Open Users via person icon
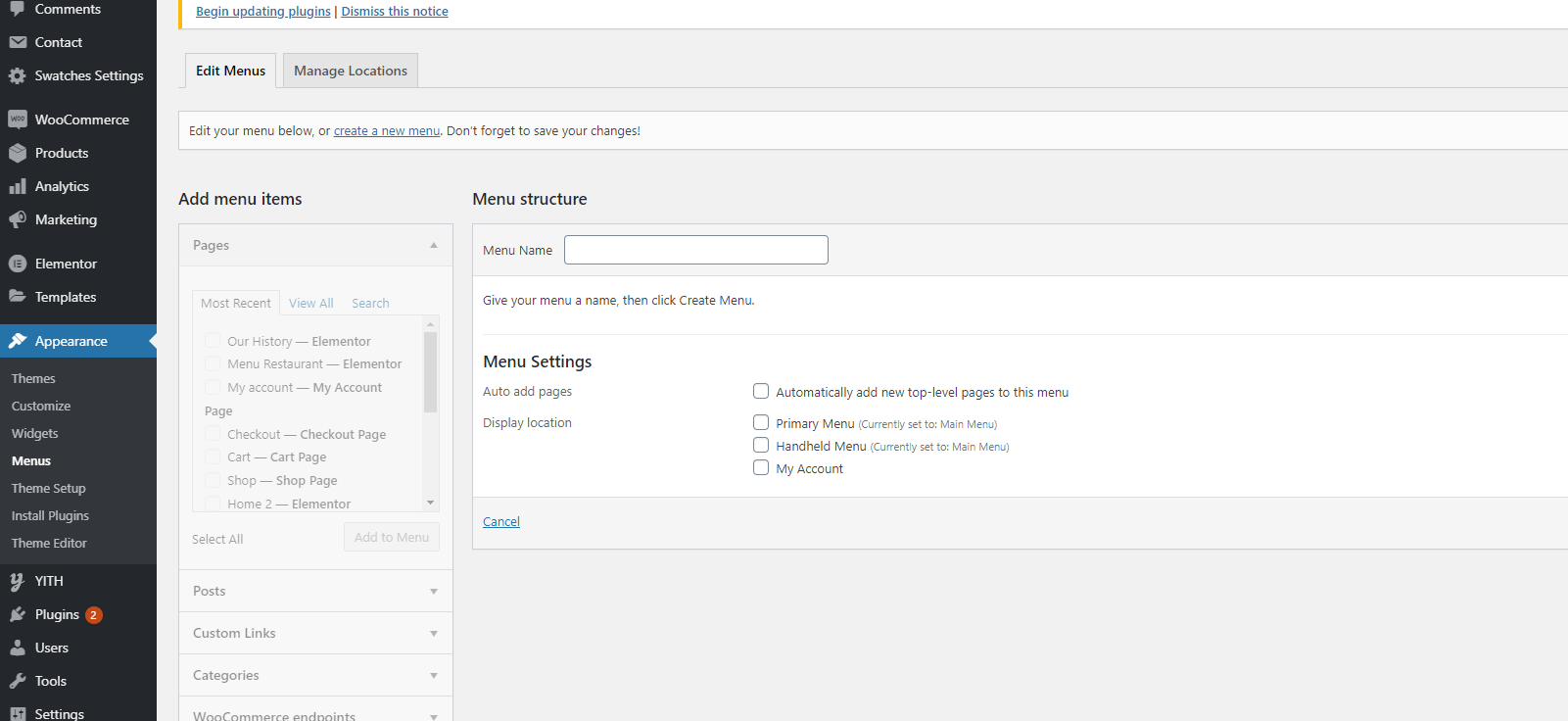The image size is (1568, 721). coord(18,648)
